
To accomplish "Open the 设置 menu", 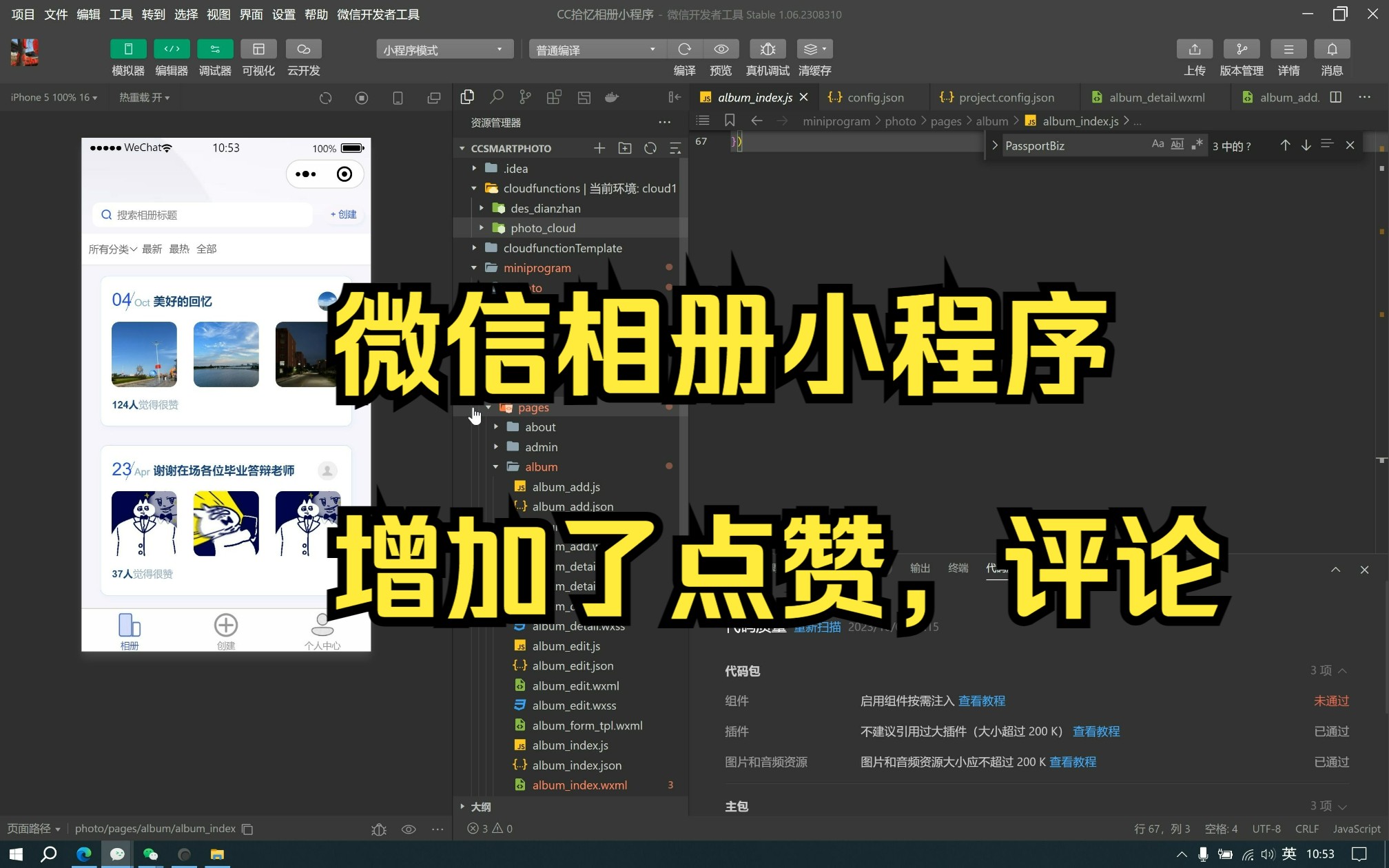I will coord(283,14).
